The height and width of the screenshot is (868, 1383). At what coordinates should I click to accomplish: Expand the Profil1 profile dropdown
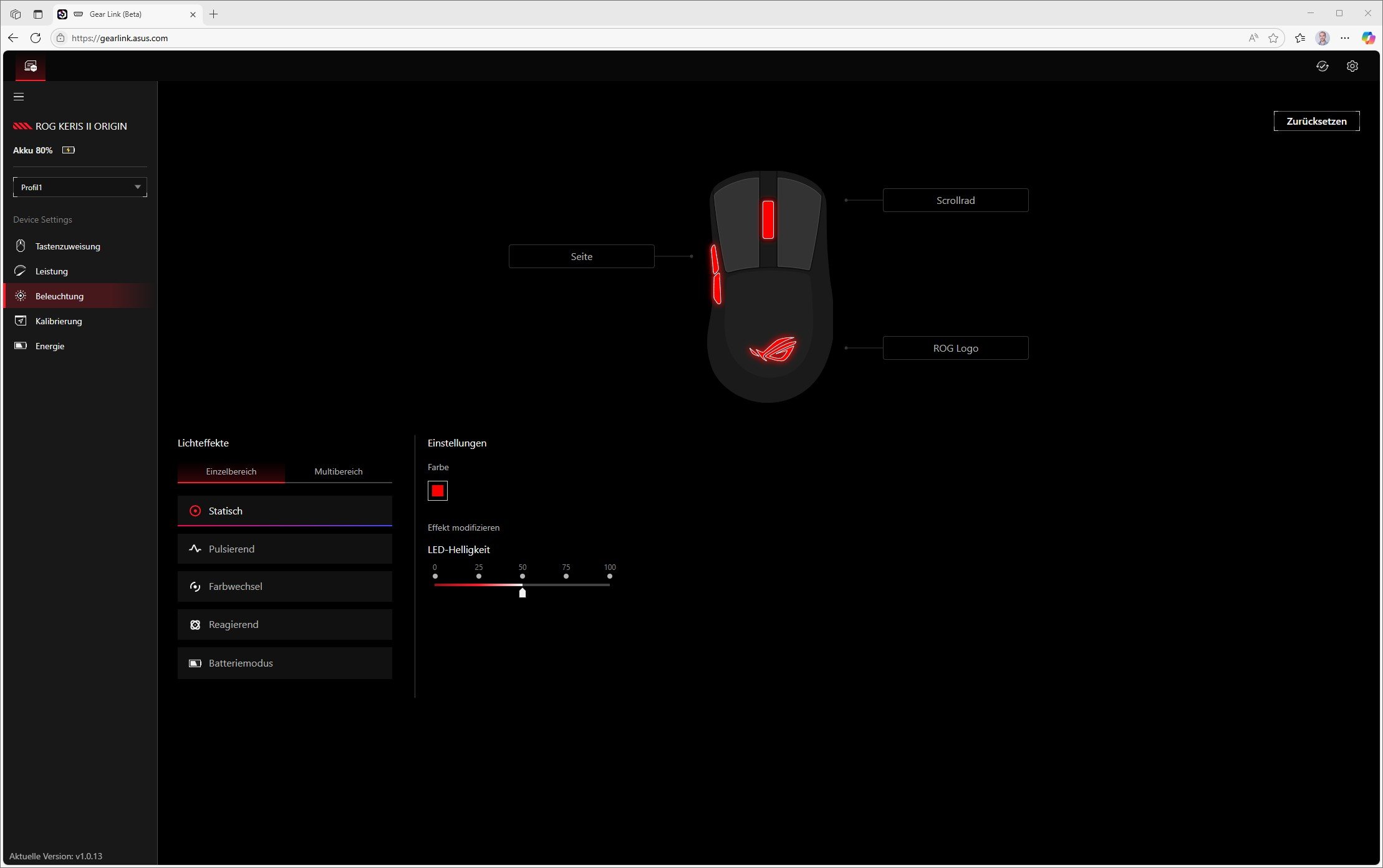80,187
